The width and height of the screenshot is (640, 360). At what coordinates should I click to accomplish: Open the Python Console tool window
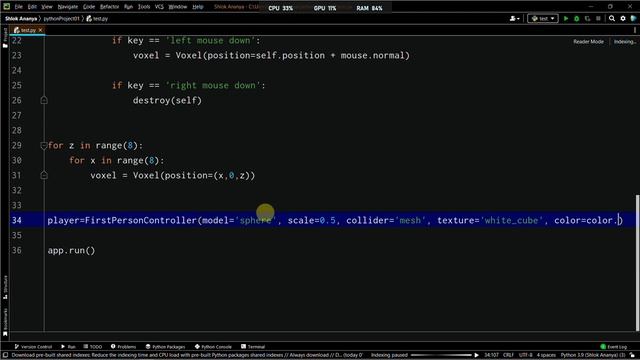tap(213, 347)
